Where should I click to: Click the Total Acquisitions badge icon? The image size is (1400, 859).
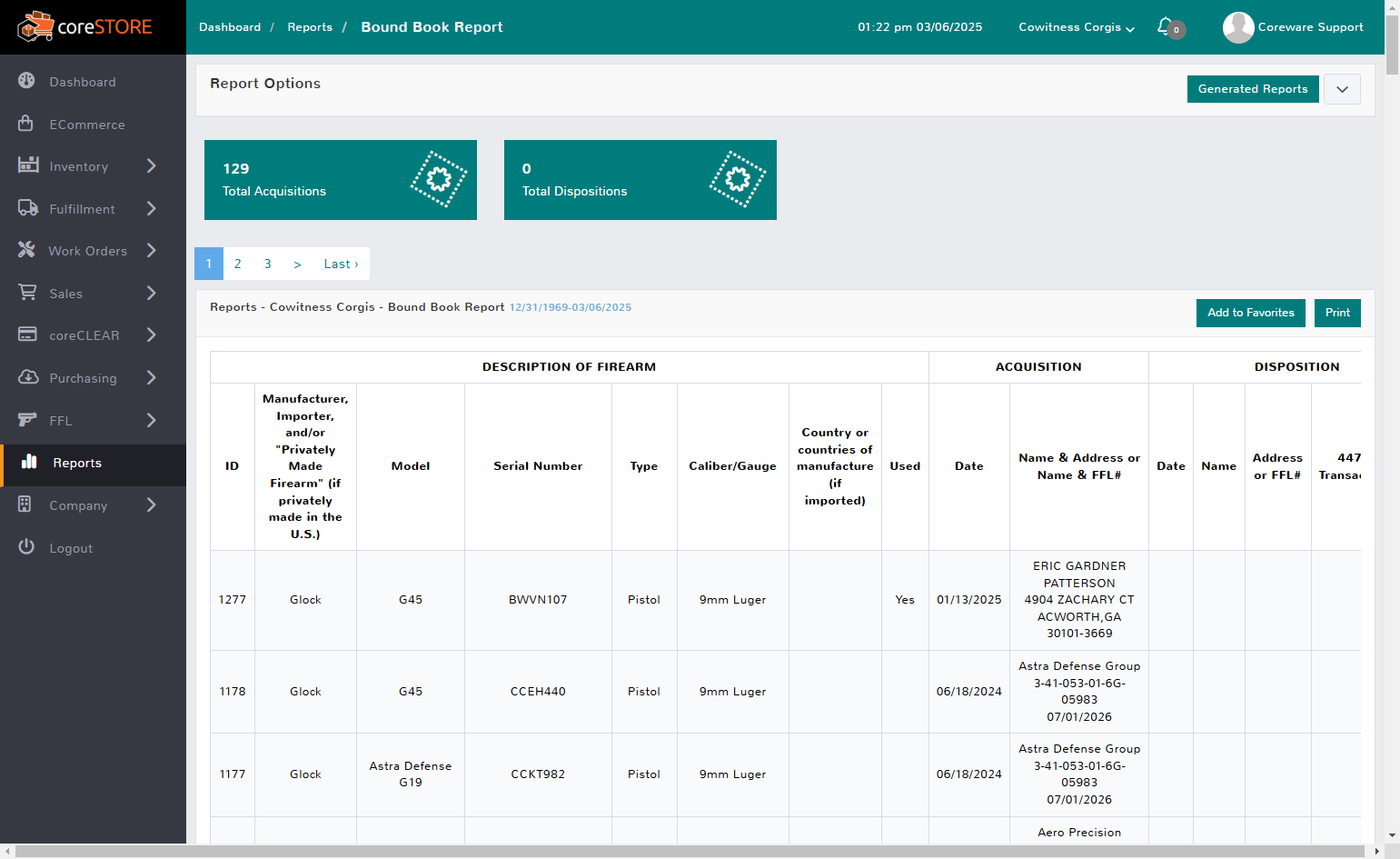[x=439, y=179]
